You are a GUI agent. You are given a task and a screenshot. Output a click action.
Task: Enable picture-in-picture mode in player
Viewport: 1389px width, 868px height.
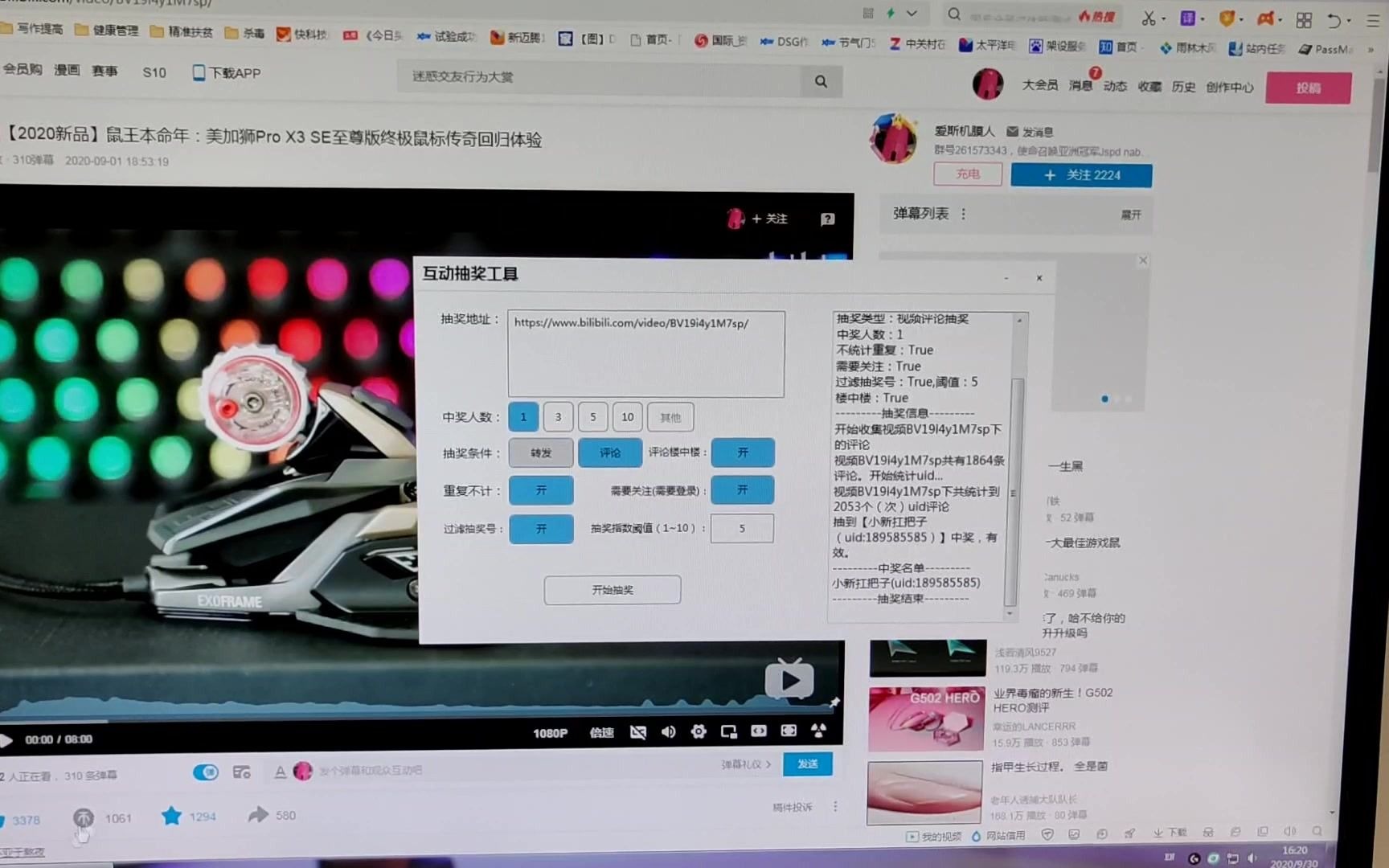tap(728, 731)
